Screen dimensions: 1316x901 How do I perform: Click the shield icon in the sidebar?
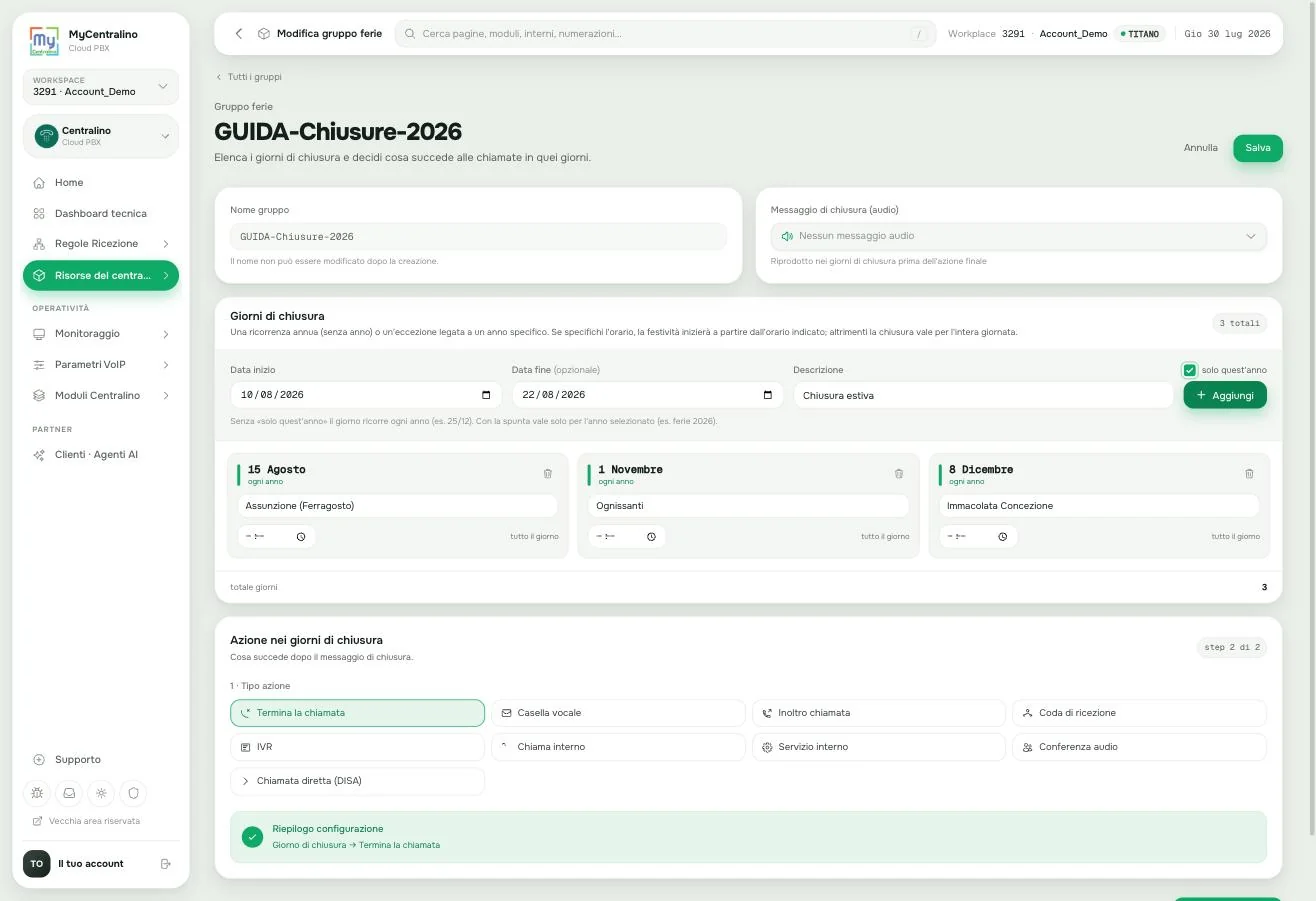click(133, 793)
